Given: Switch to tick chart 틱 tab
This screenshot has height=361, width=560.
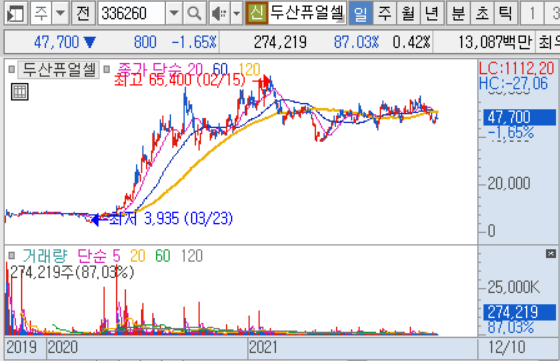Looking at the screenshot, I should coord(505,13).
